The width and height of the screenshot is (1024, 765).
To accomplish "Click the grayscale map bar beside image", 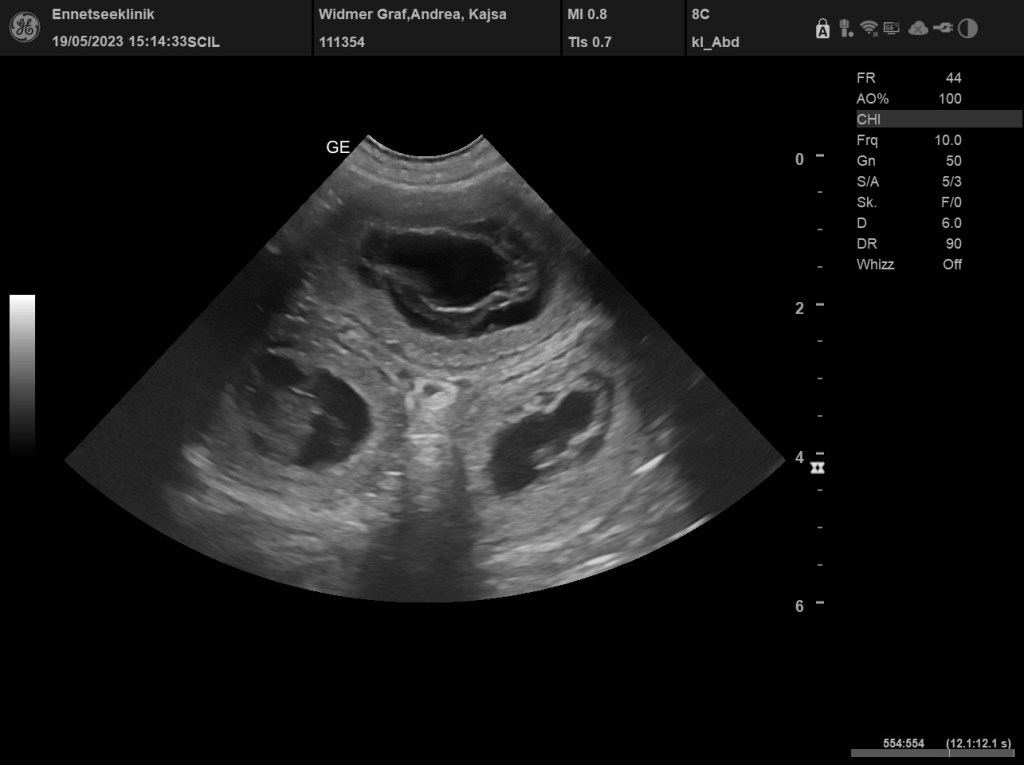I will (x=22, y=375).
